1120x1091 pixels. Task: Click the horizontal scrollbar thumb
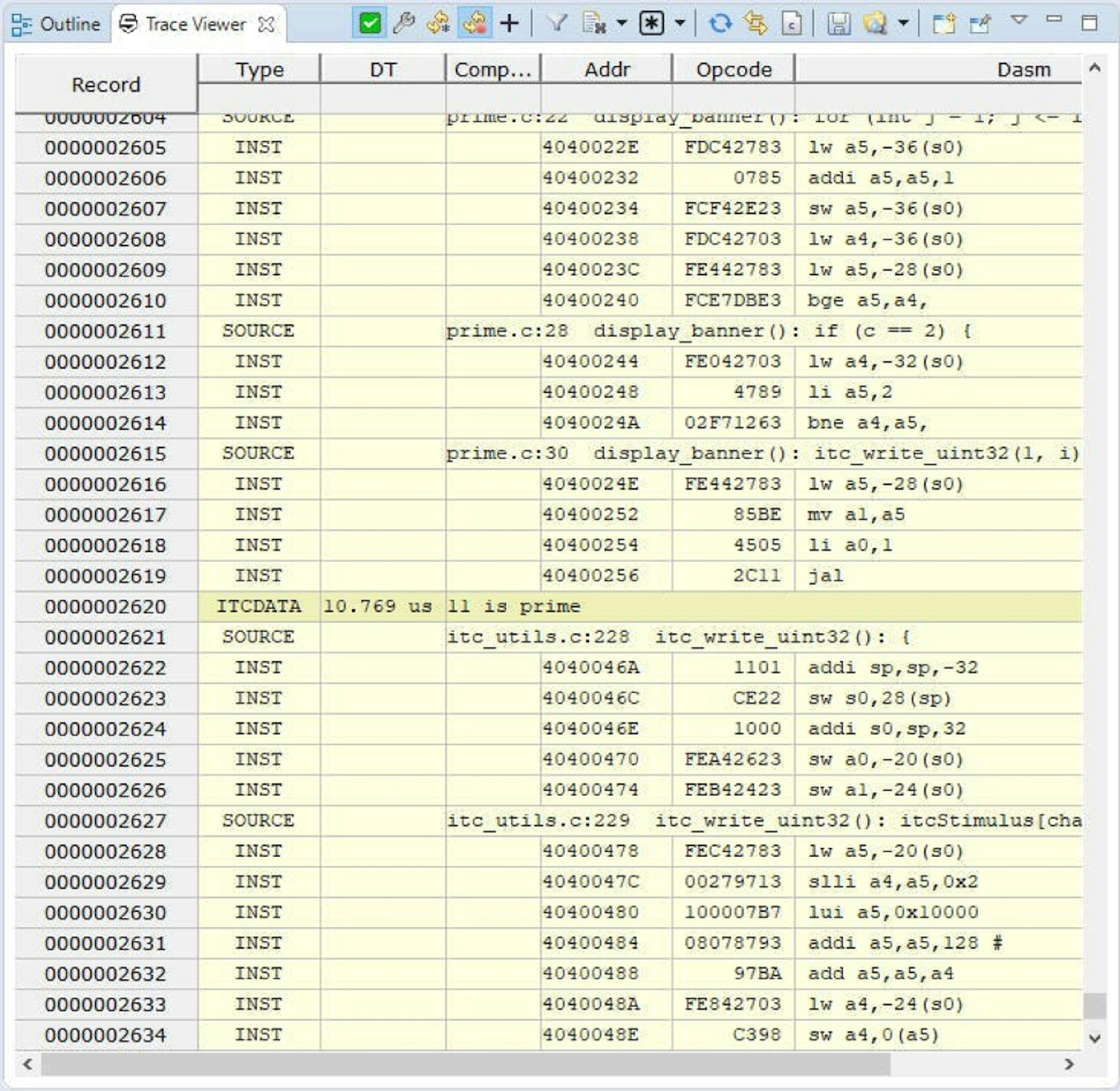pyautogui.click(x=465, y=1064)
